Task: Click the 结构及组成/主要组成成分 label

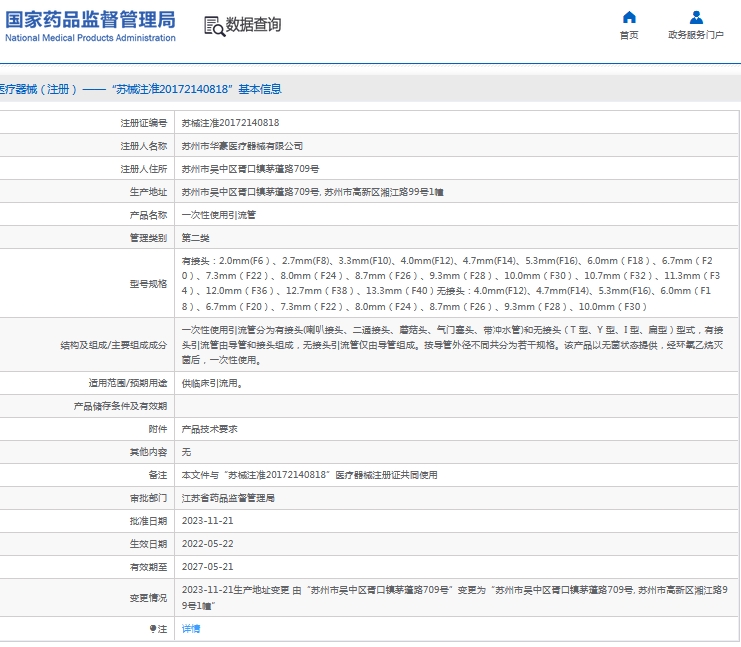Action: pyautogui.click(x=114, y=345)
